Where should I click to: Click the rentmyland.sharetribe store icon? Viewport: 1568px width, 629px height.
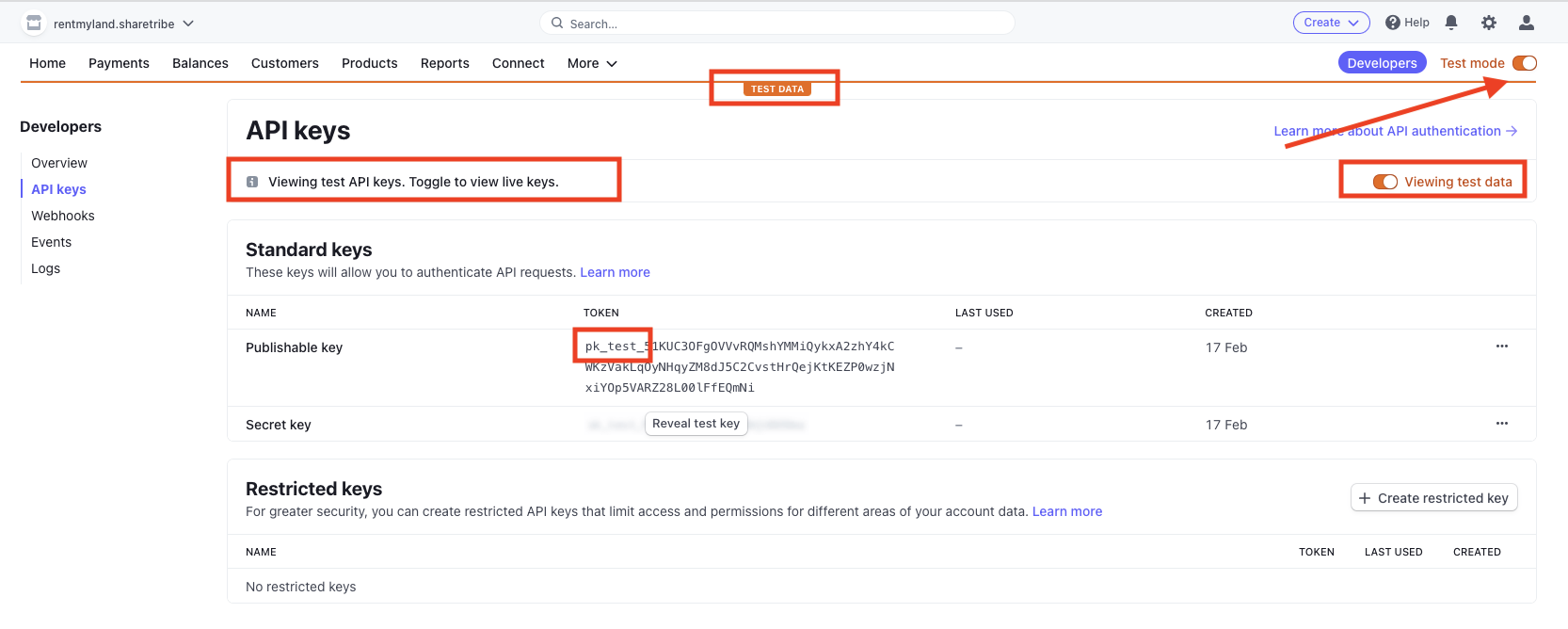(34, 23)
